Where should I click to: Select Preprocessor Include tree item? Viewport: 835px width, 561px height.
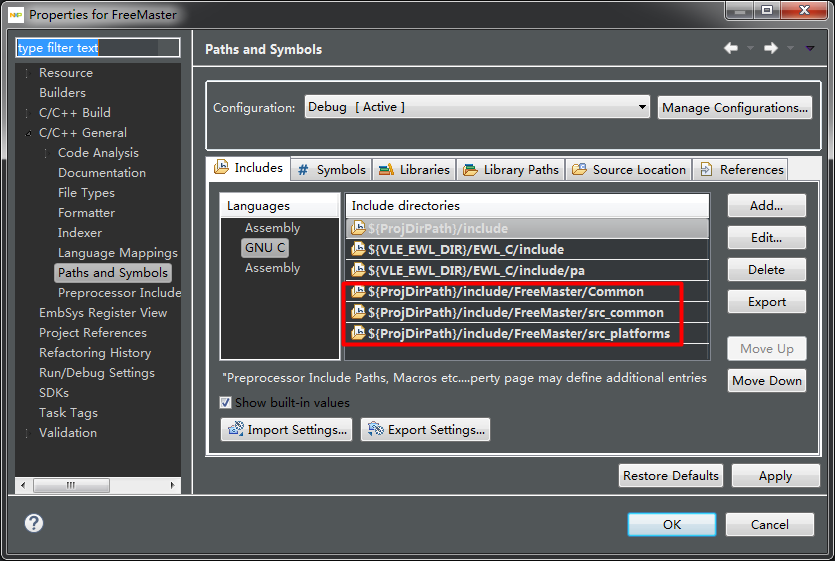coord(119,292)
